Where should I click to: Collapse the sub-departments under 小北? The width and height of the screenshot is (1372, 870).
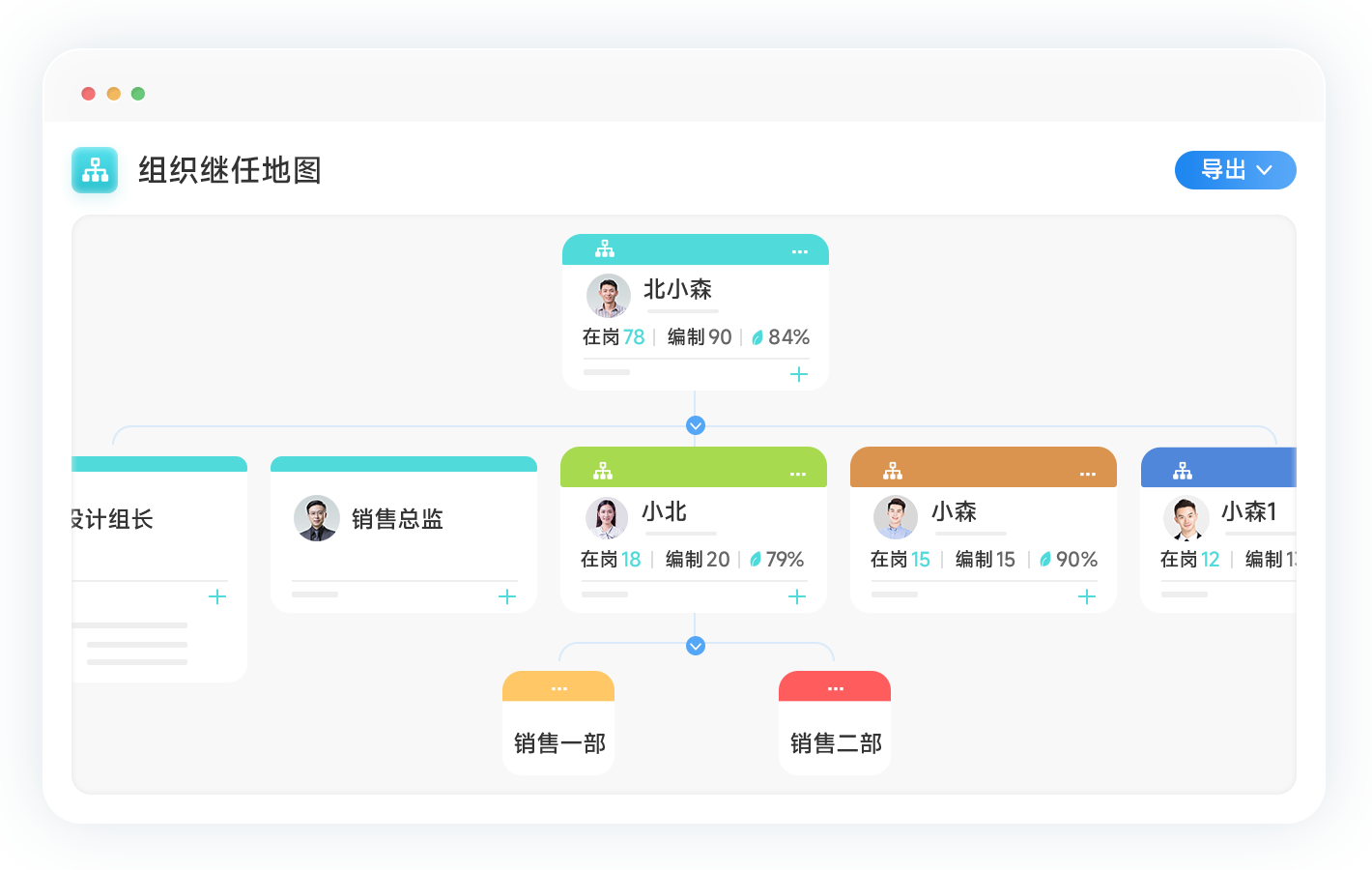tap(695, 646)
